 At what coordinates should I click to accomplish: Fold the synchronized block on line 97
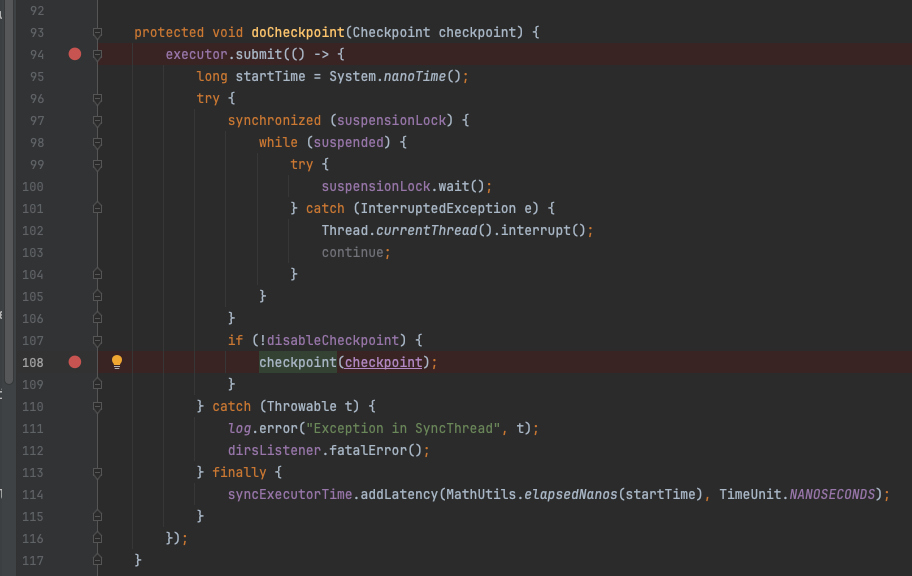(98, 120)
